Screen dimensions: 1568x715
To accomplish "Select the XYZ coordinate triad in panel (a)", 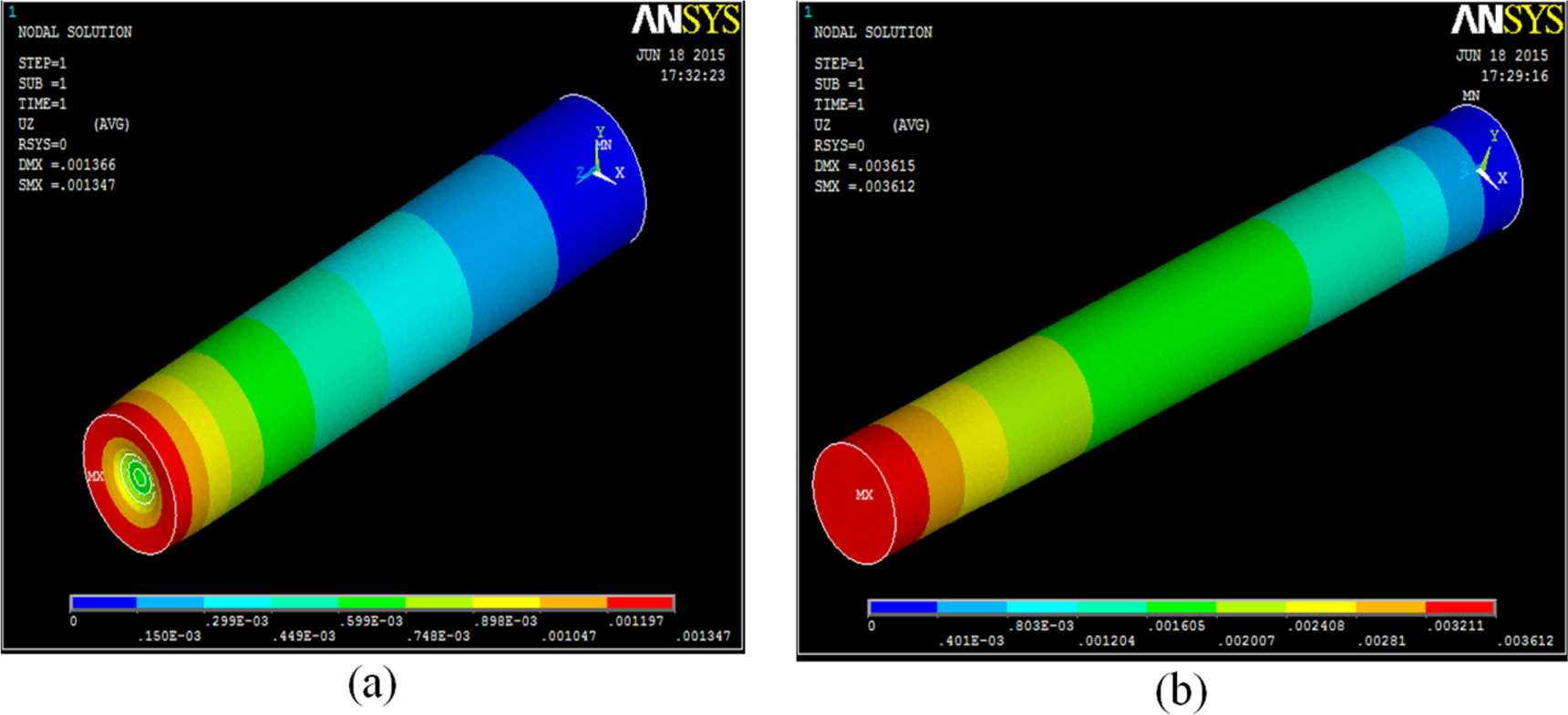I will click(600, 157).
